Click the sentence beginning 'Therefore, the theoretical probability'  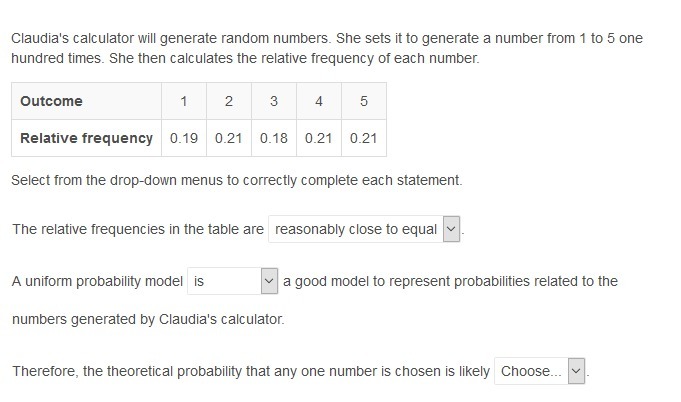coord(250,371)
